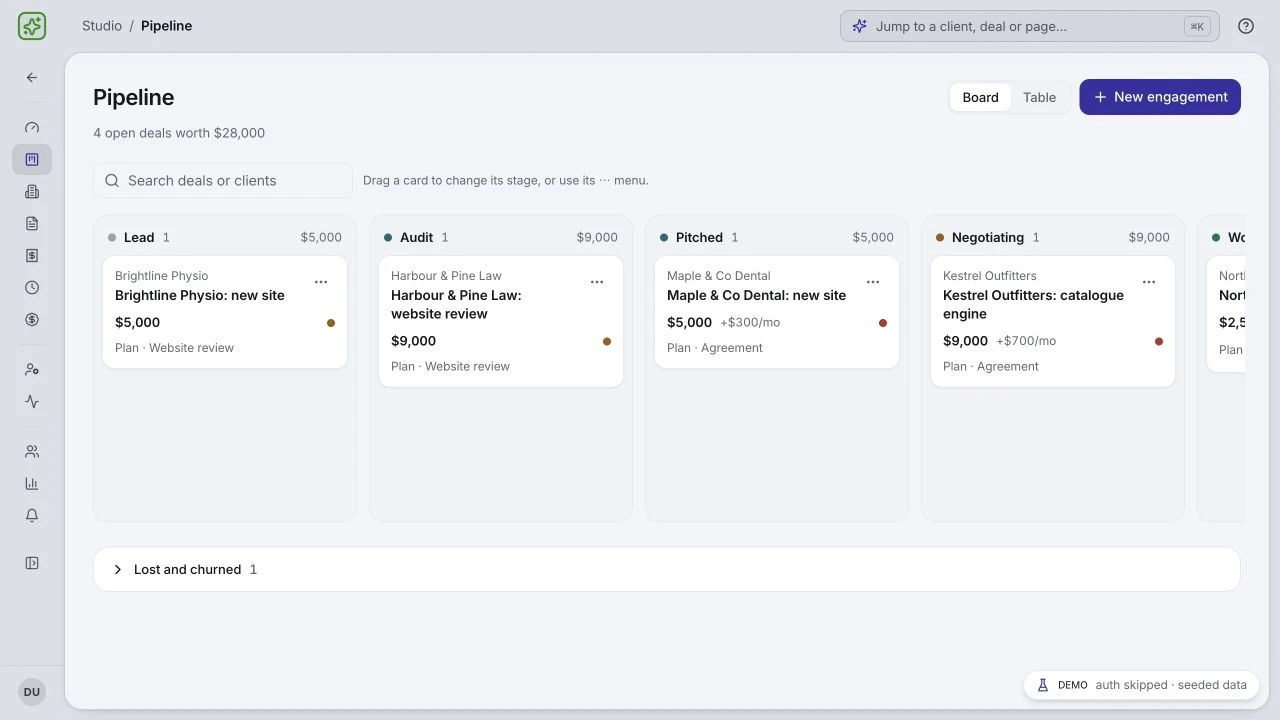
Task: Click the "auth skipped · seeded data" text
Action: (1171, 685)
